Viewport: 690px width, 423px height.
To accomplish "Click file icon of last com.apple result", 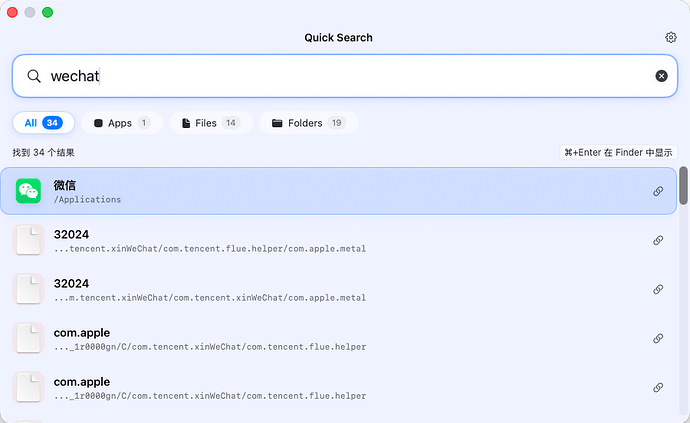I will click(29, 387).
